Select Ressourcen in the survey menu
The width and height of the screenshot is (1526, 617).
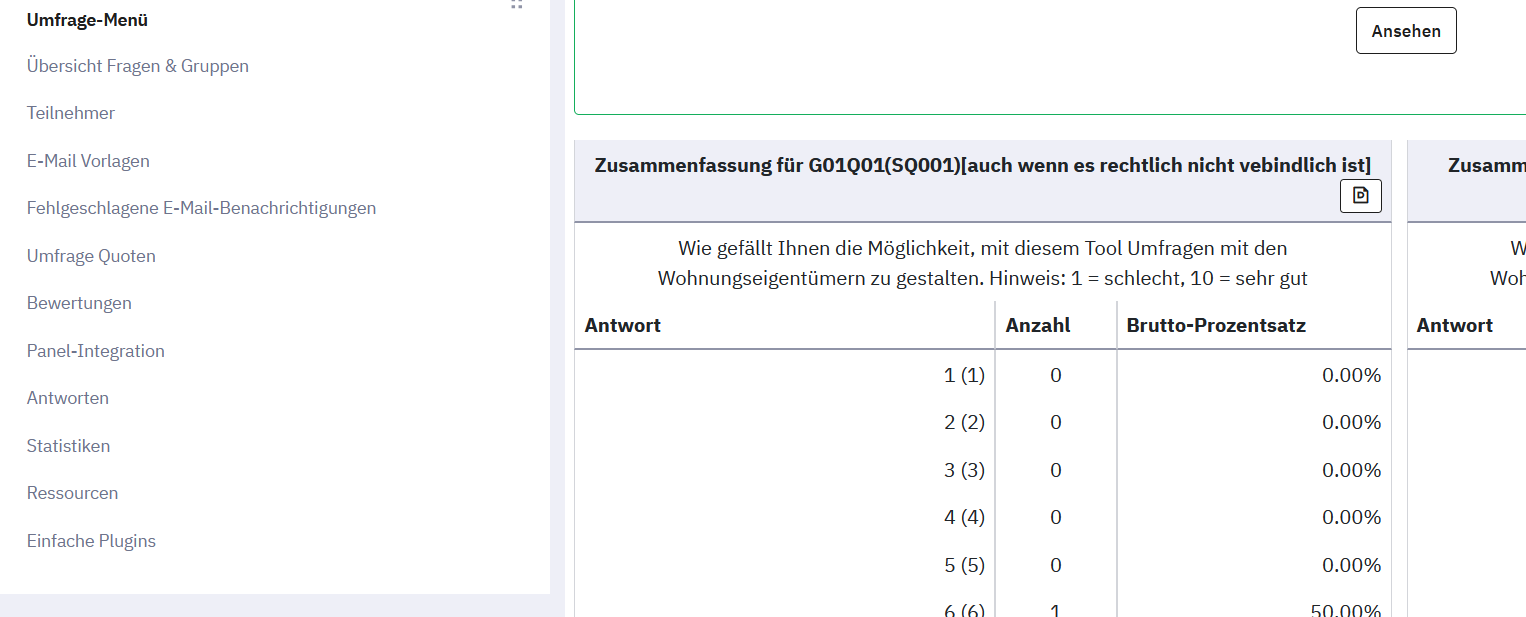pyautogui.click(x=72, y=493)
